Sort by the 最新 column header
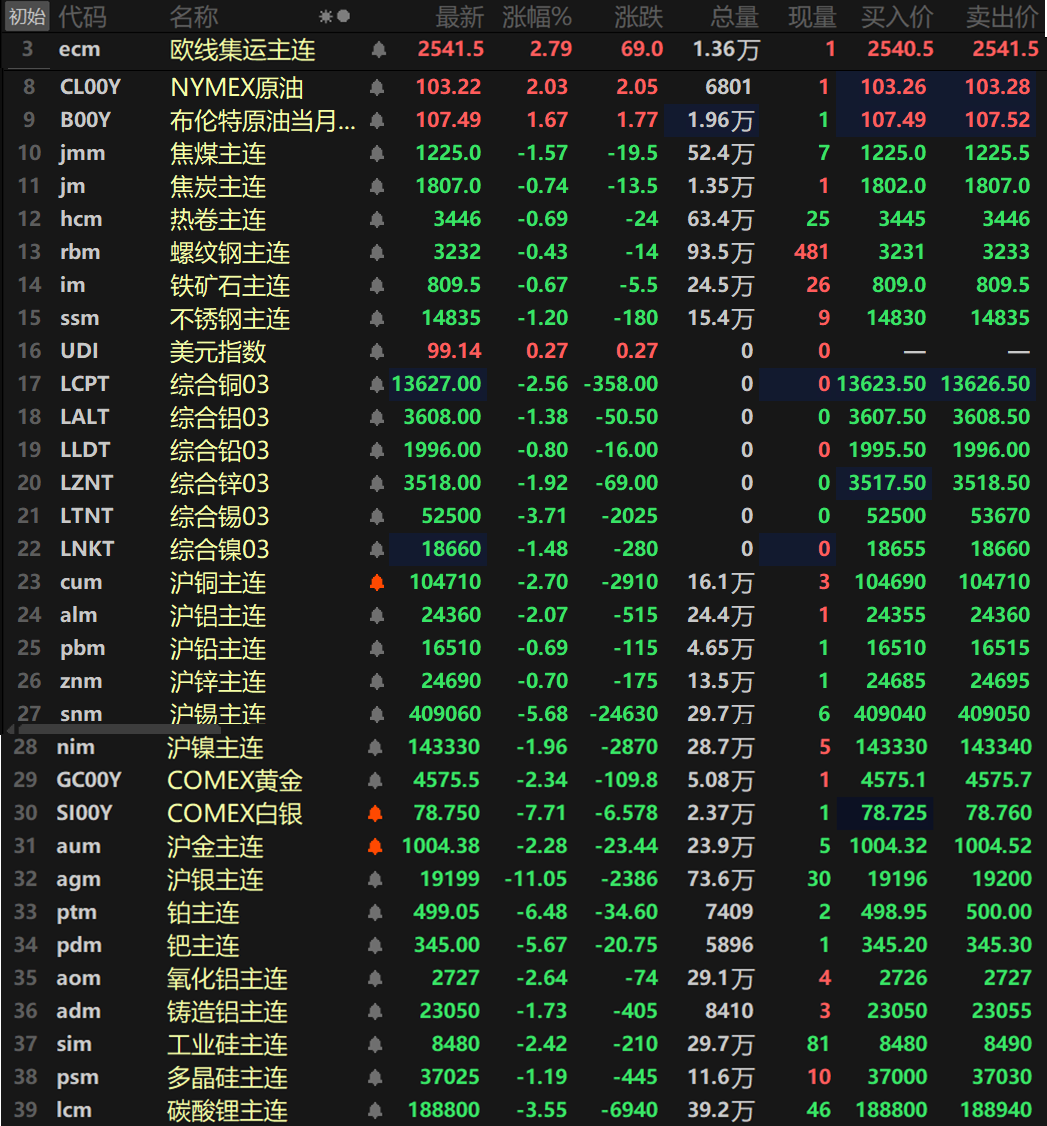Viewport: 1047px width, 1126px height. click(460, 17)
